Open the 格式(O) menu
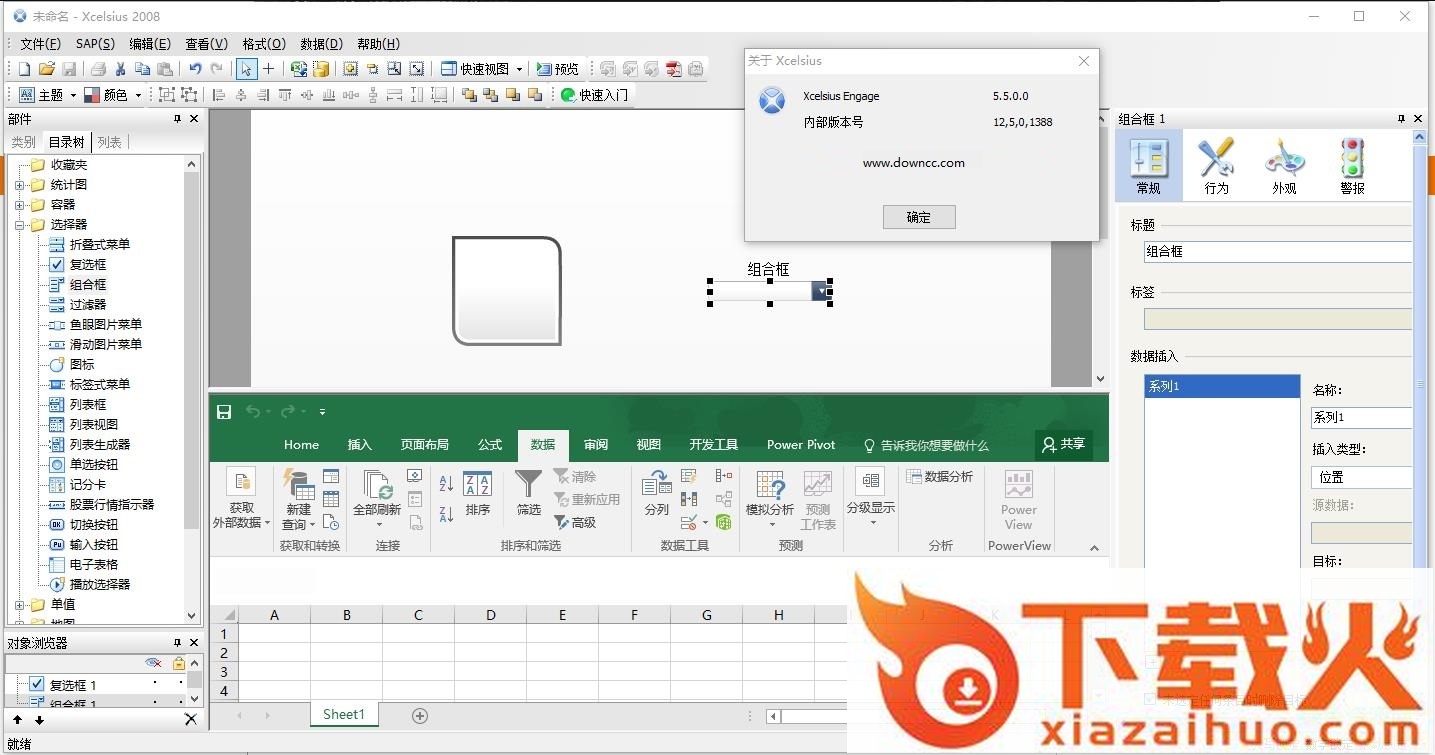This screenshot has height=755, width=1435. 264,44
